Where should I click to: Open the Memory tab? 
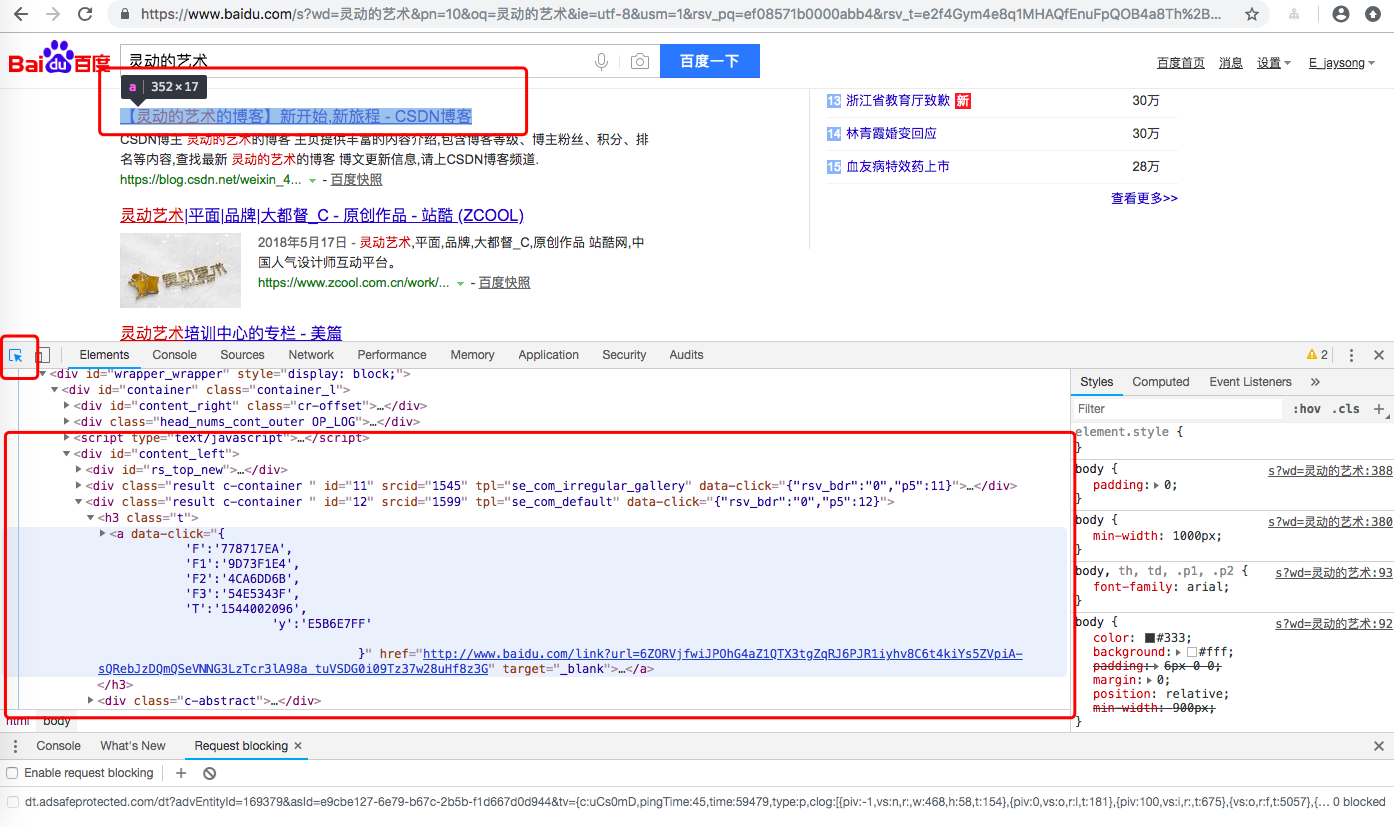point(473,355)
